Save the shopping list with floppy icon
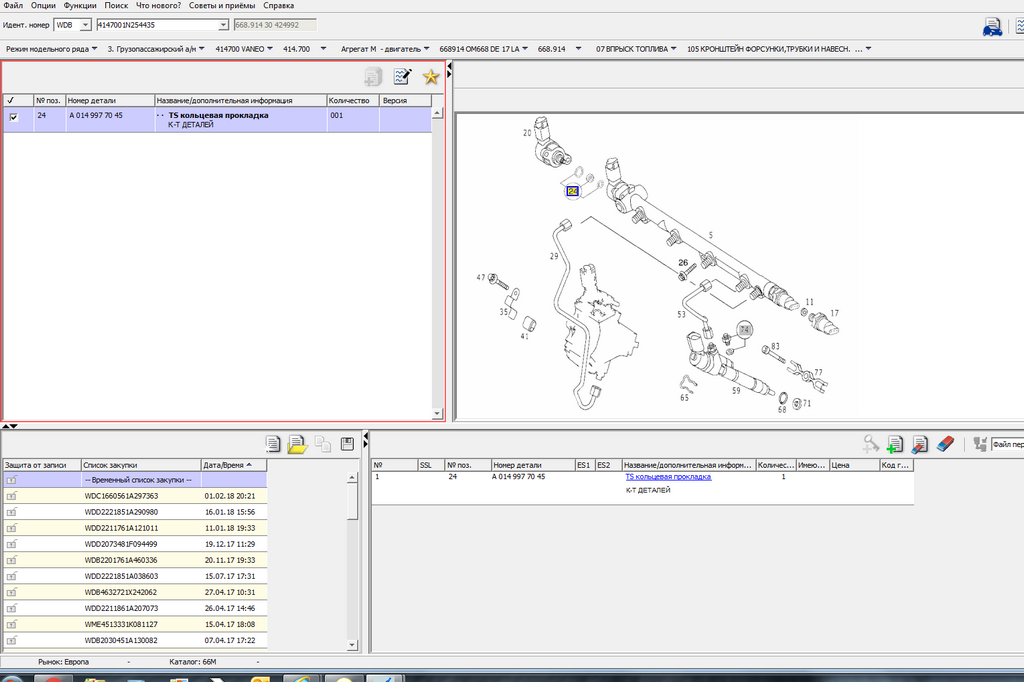1024x682 pixels. tap(348, 445)
